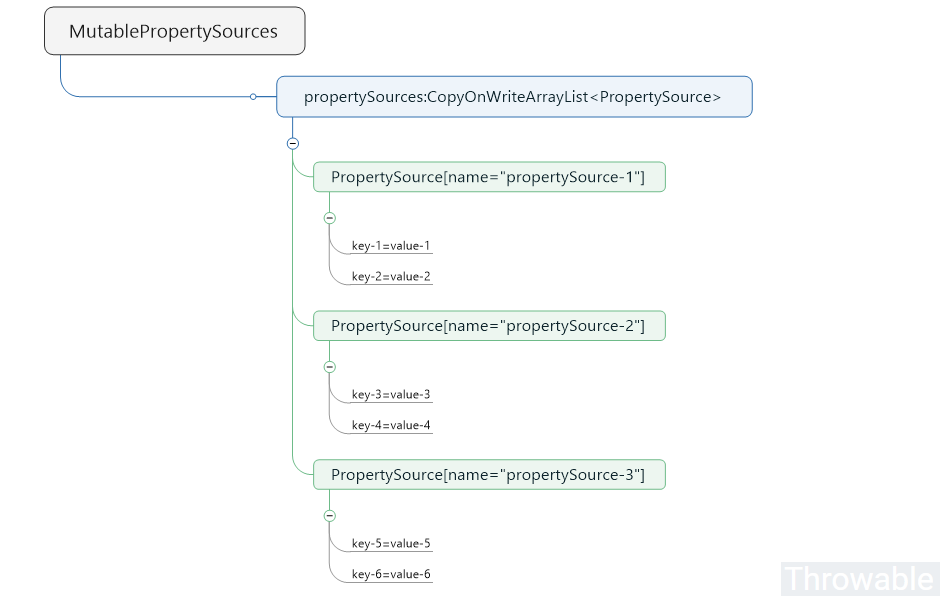Select the propertySources:CopyOnWriteArrayList node

[513, 97]
